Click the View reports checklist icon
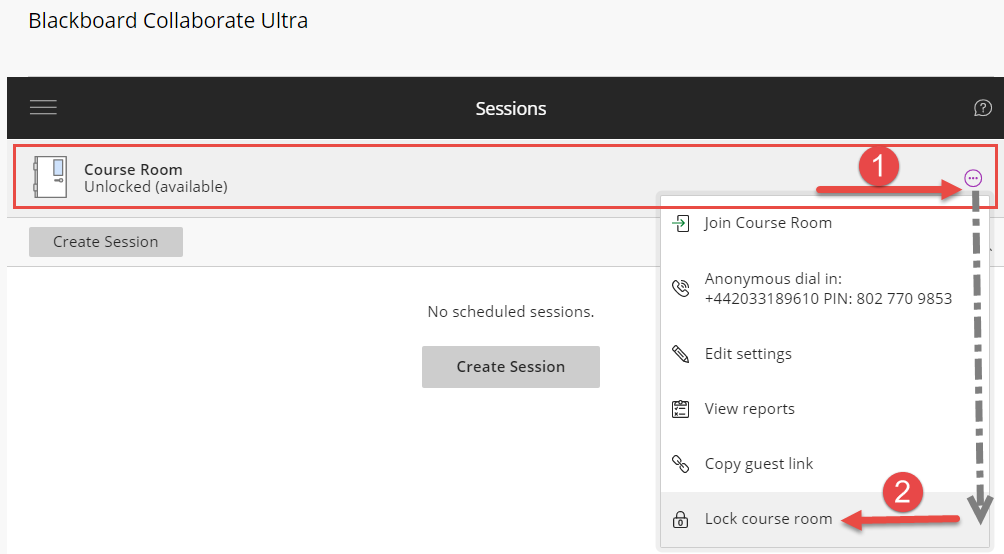The height and width of the screenshot is (554, 1004). click(x=681, y=409)
